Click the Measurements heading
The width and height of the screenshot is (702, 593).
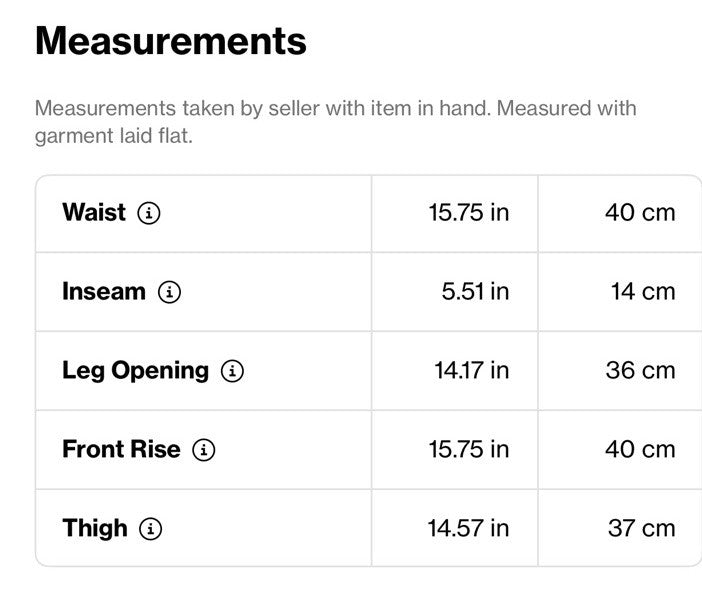(x=171, y=41)
